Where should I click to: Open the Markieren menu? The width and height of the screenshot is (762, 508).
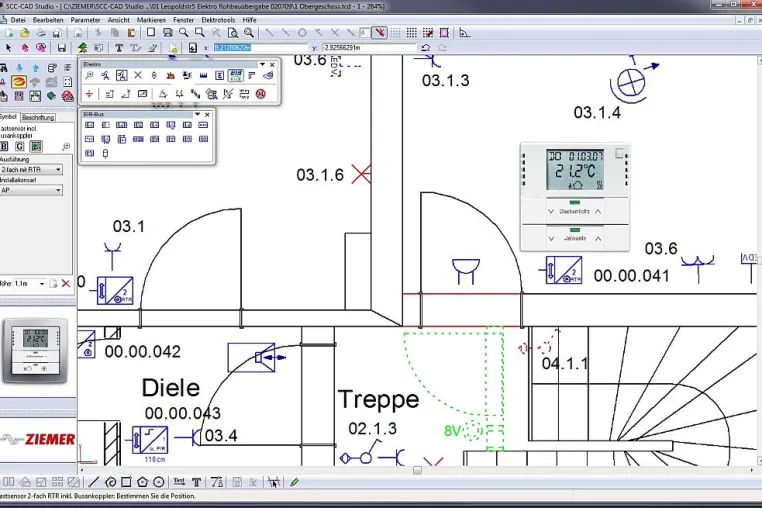click(151, 20)
